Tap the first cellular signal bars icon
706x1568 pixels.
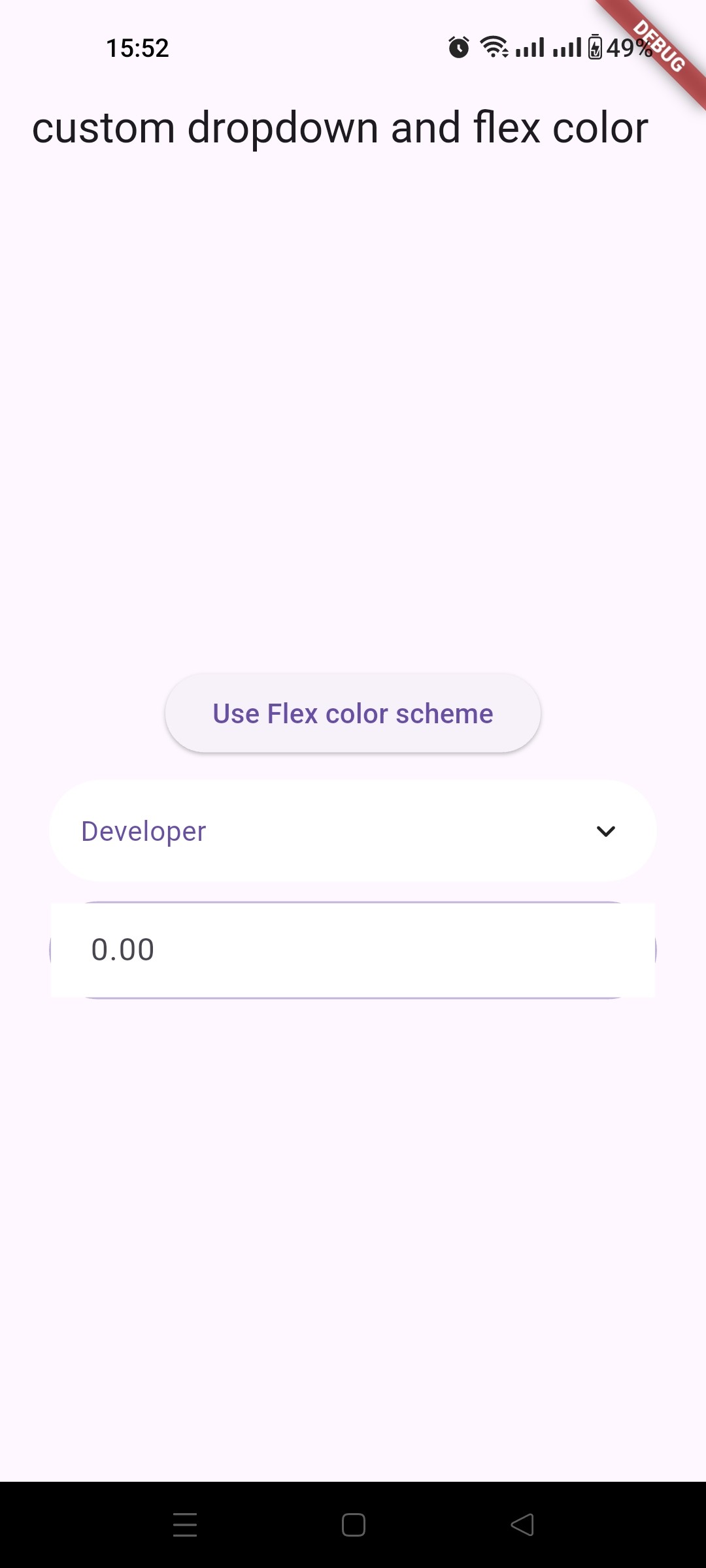pos(529,48)
